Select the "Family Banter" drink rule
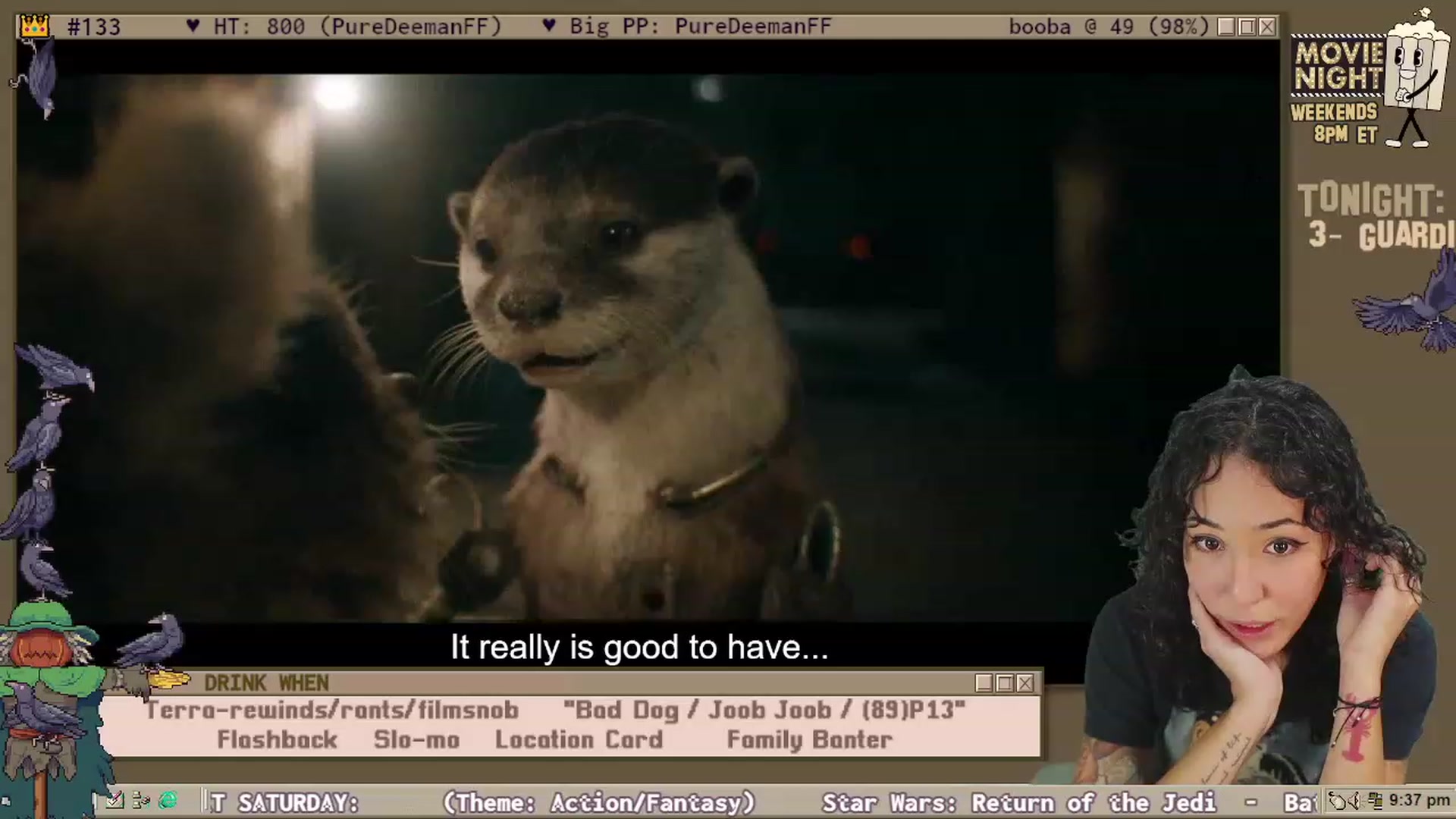 [x=809, y=740]
